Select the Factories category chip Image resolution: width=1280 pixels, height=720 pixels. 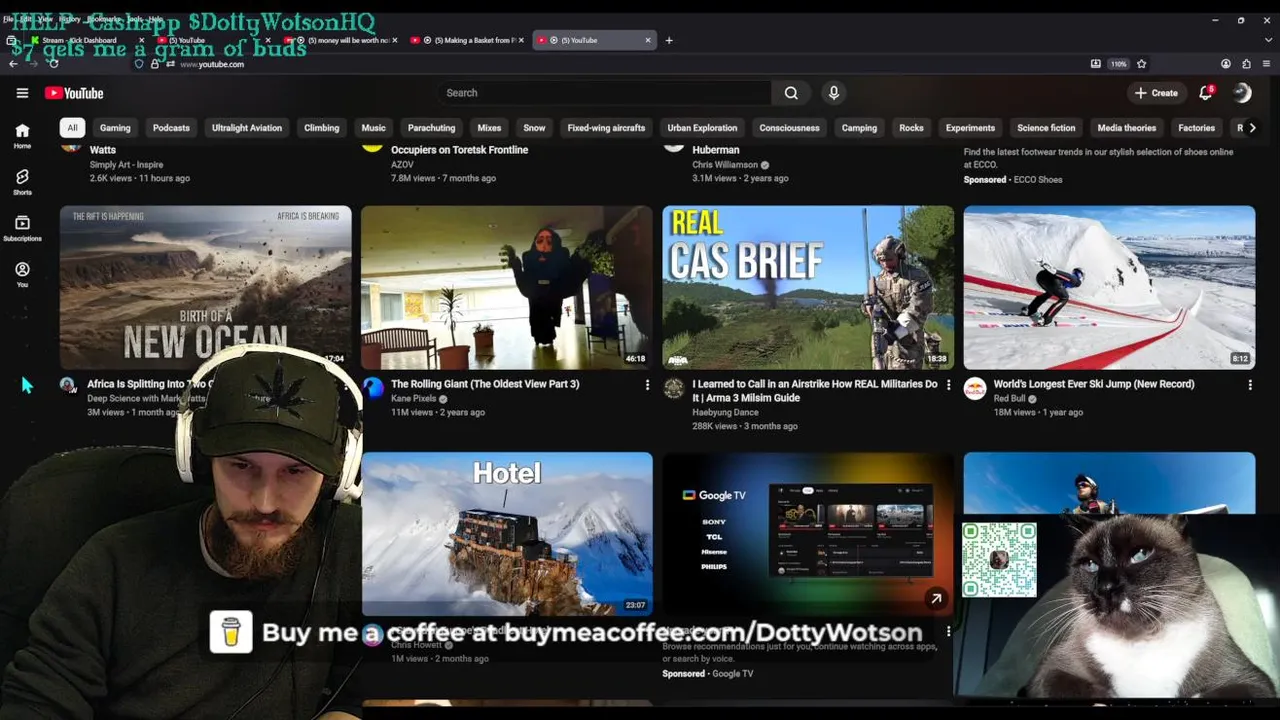coord(1196,128)
